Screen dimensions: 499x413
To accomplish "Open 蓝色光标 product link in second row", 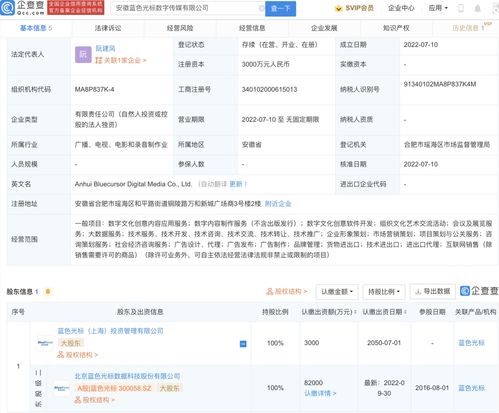I will pos(471,388).
